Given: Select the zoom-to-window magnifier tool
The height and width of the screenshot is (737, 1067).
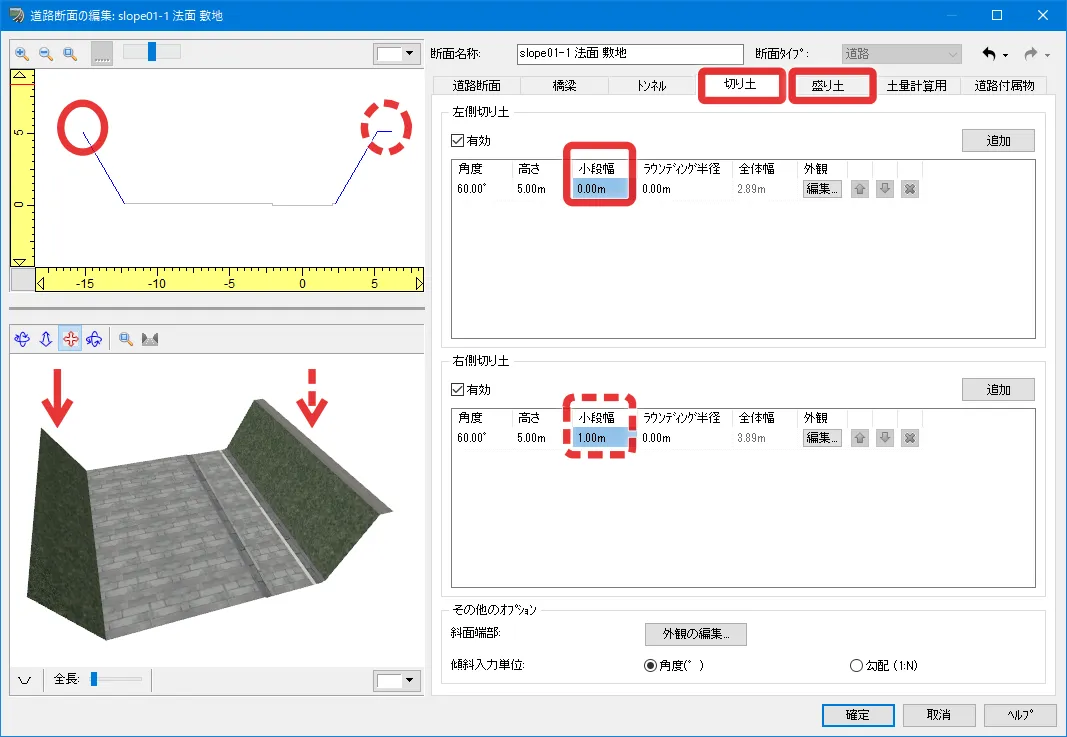Looking at the screenshot, I should coord(70,54).
